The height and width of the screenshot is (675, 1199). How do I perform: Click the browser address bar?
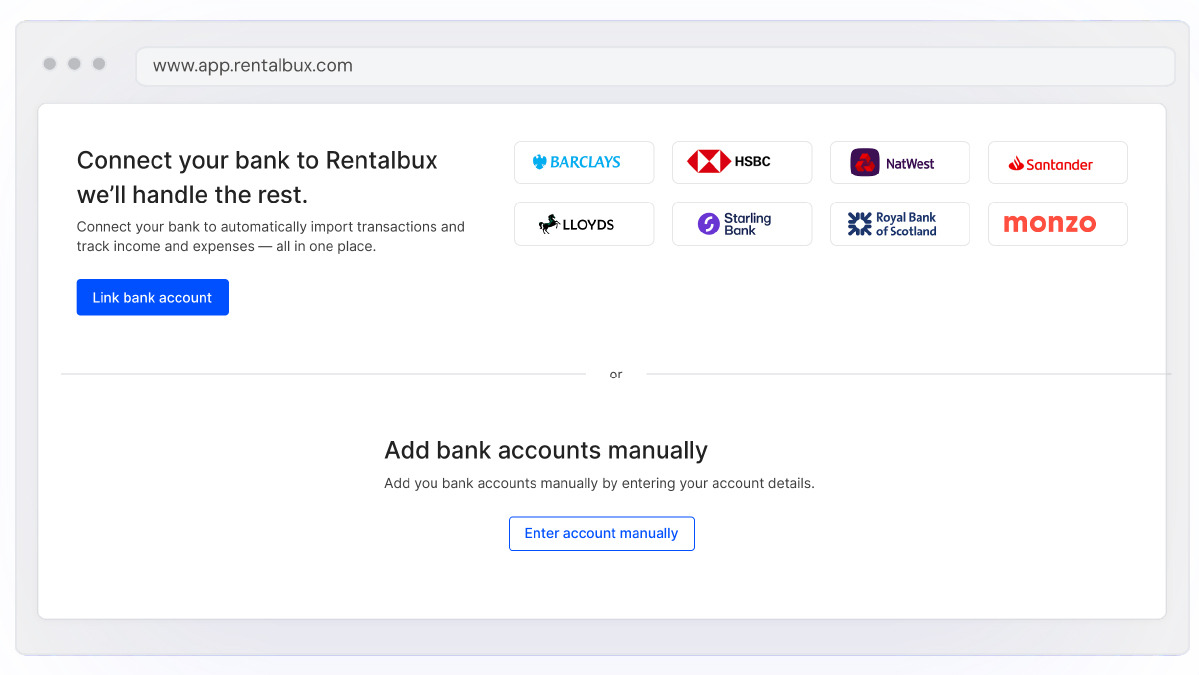(x=655, y=66)
